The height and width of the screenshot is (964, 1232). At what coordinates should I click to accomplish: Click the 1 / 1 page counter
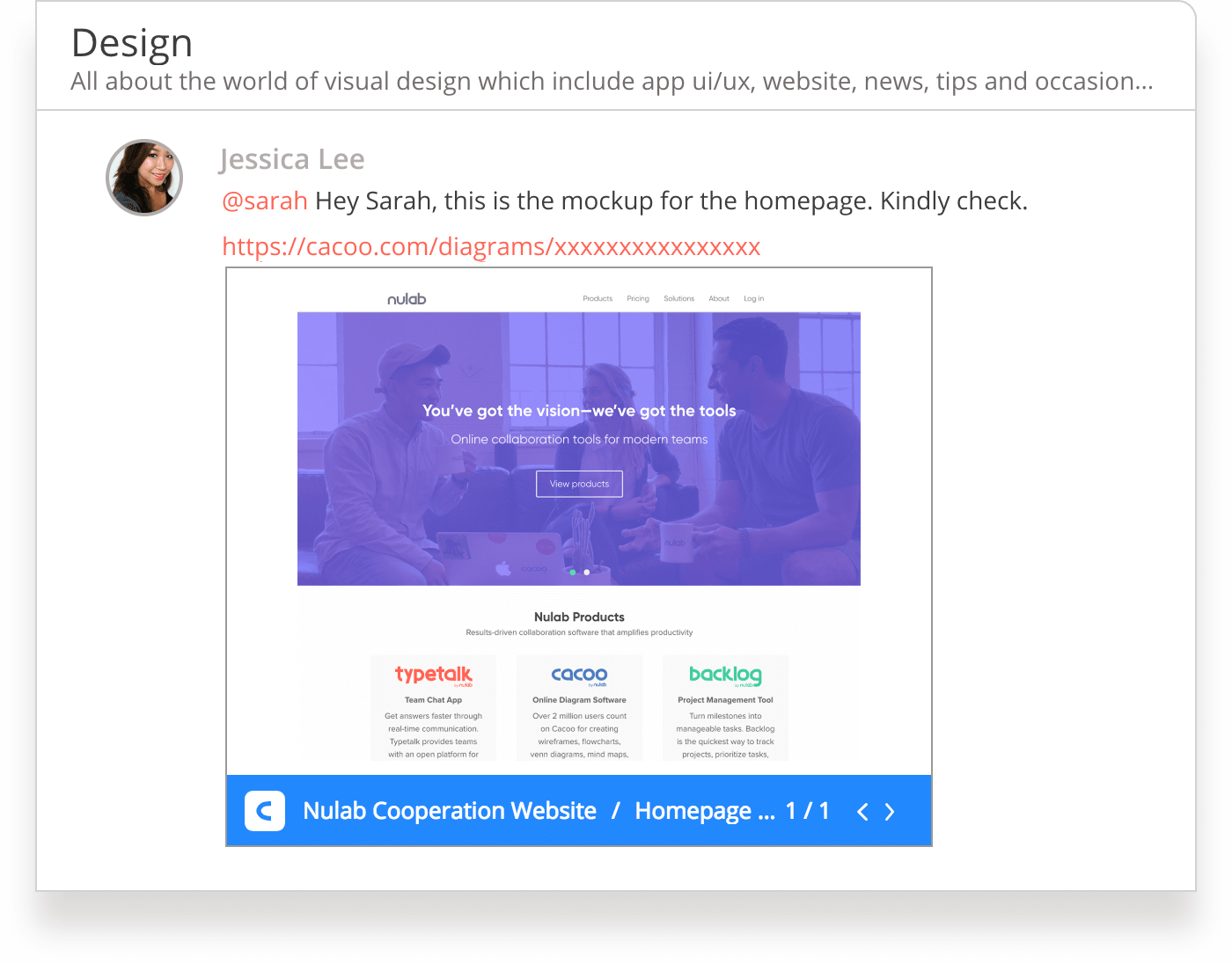[808, 811]
